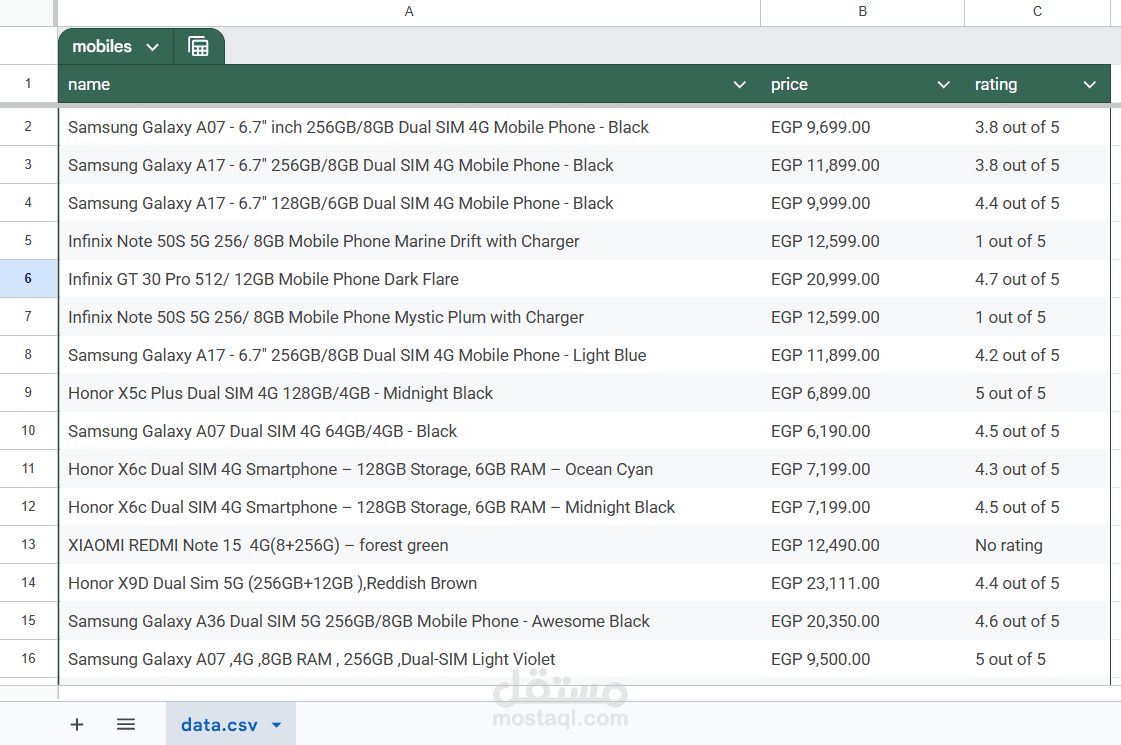1121x745 pixels.
Task: Click the price header cell
Action: tap(862, 84)
